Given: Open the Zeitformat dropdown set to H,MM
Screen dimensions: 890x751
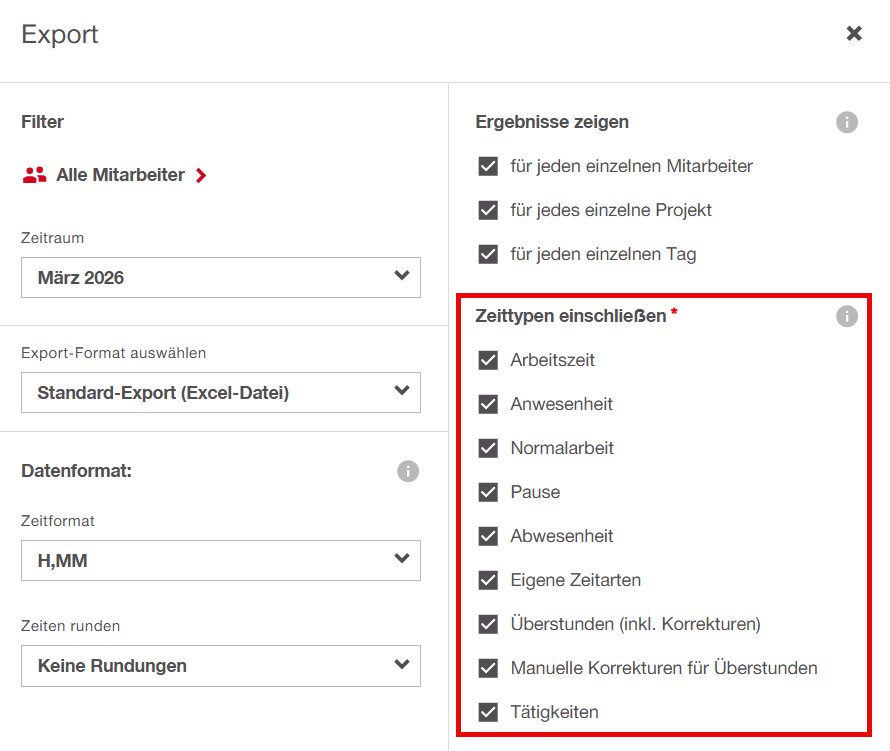Looking at the screenshot, I should point(220,561).
